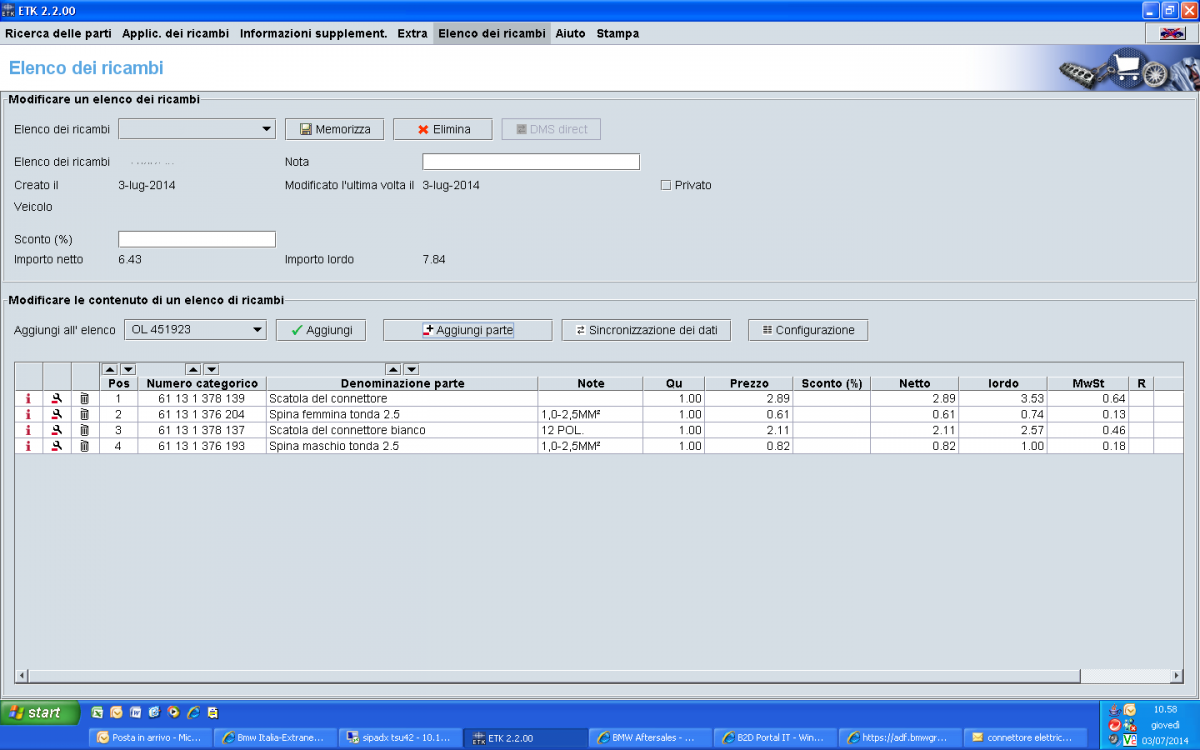Delete row 1 using its trash icon
The width and height of the screenshot is (1200, 750).
point(85,399)
